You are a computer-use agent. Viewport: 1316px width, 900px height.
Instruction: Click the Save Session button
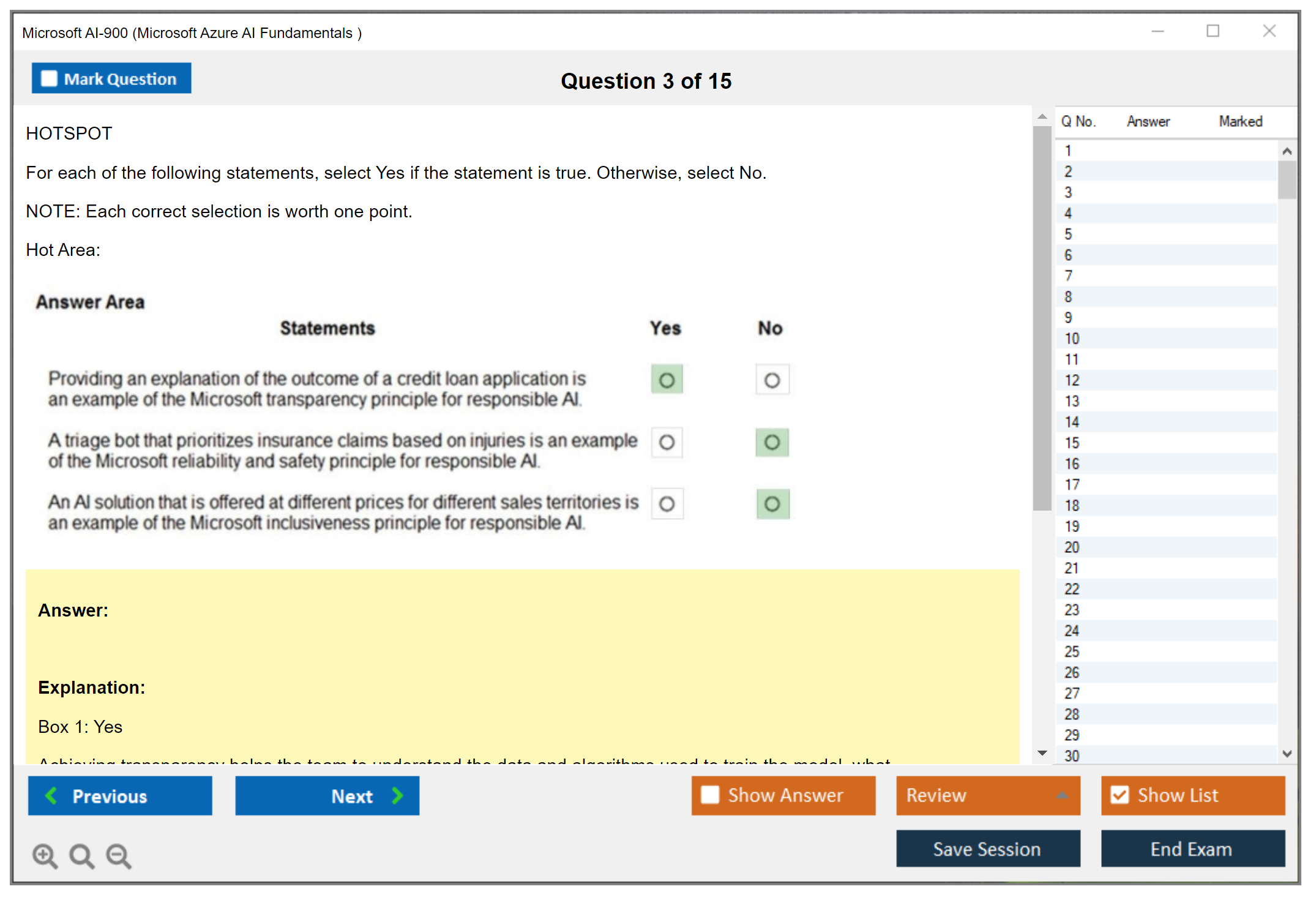[x=987, y=849]
